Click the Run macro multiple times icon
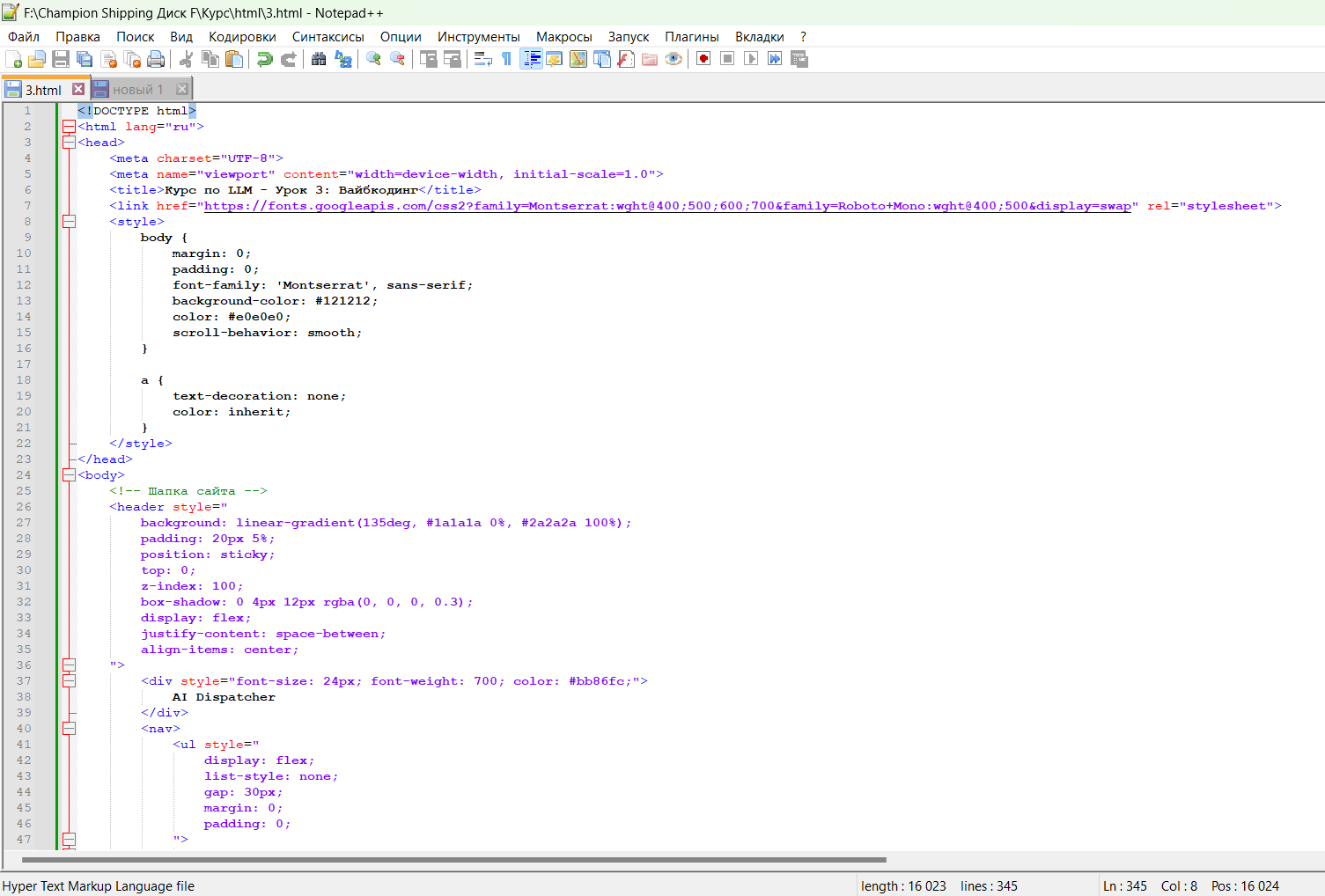The image size is (1325, 896). (x=775, y=59)
